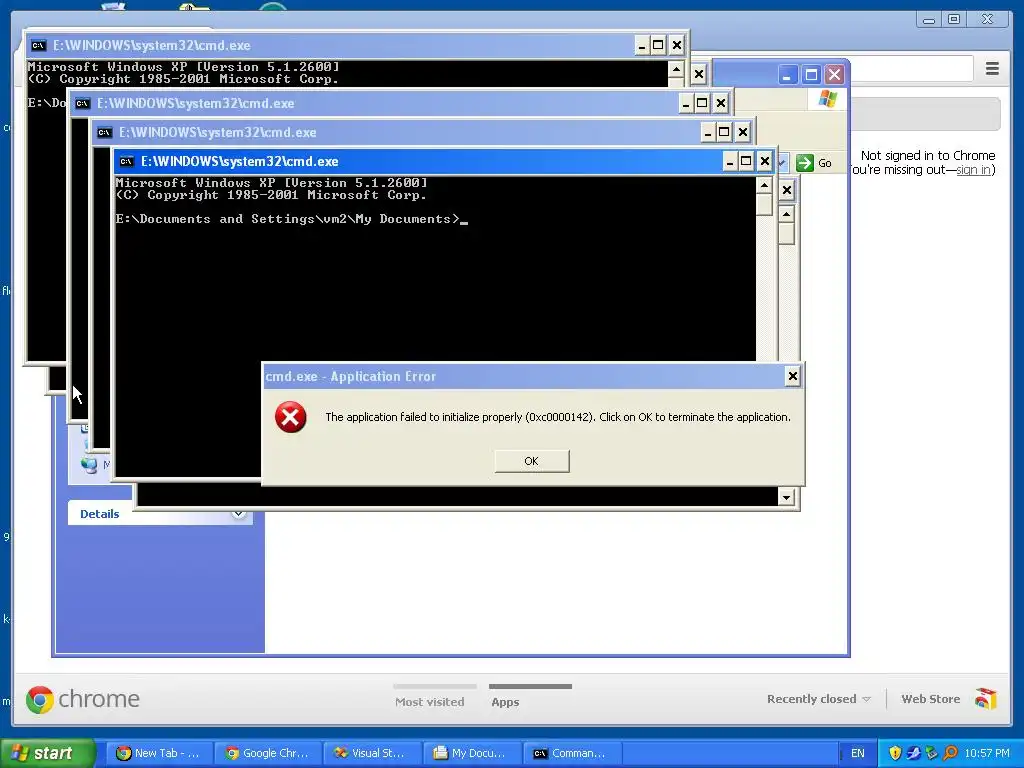Close the My Documents Explorer window
This screenshot has width=1024, height=768.
834,74
